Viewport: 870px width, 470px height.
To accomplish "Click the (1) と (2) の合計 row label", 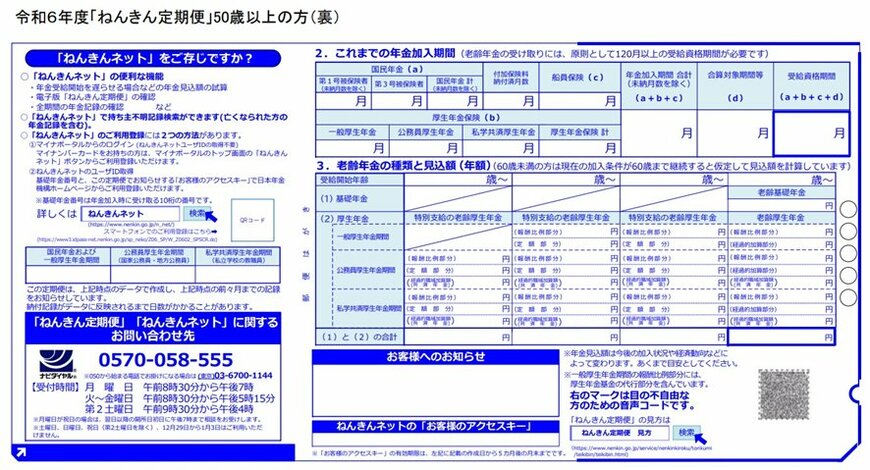I will click(360, 337).
